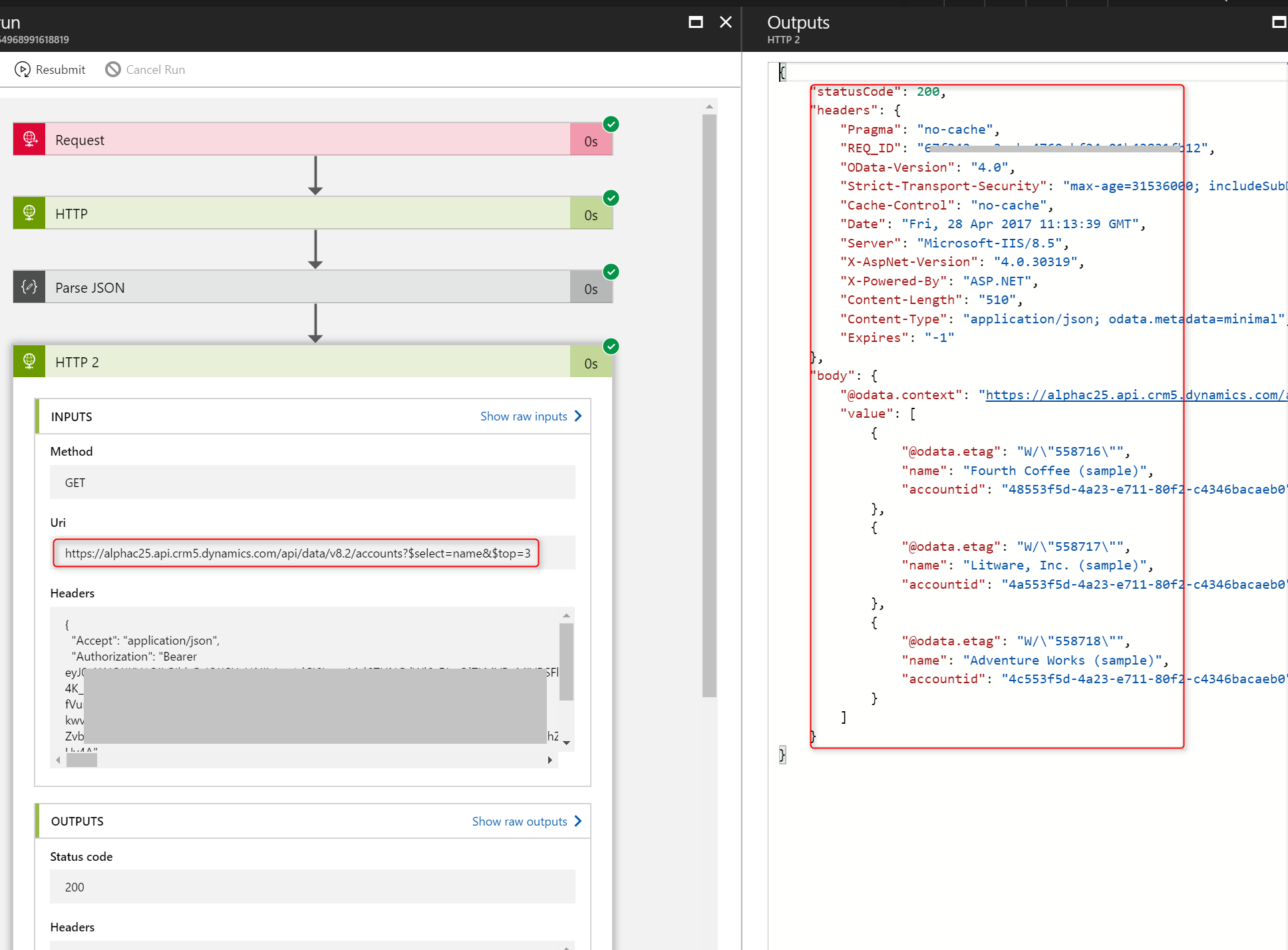Click the HTTP action globe icon
Viewport: 1288px width, 950px height.
(29, 214)
